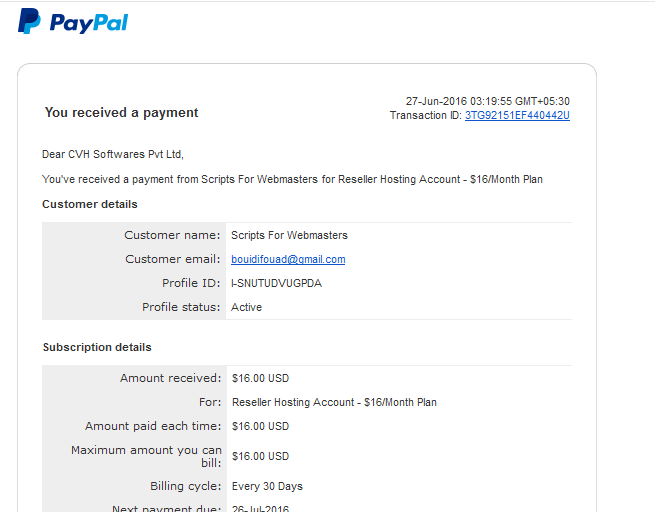Click the 'You received a payment' heading
The height and width of the screenshot is (512, 655).
tap(122, 113)
